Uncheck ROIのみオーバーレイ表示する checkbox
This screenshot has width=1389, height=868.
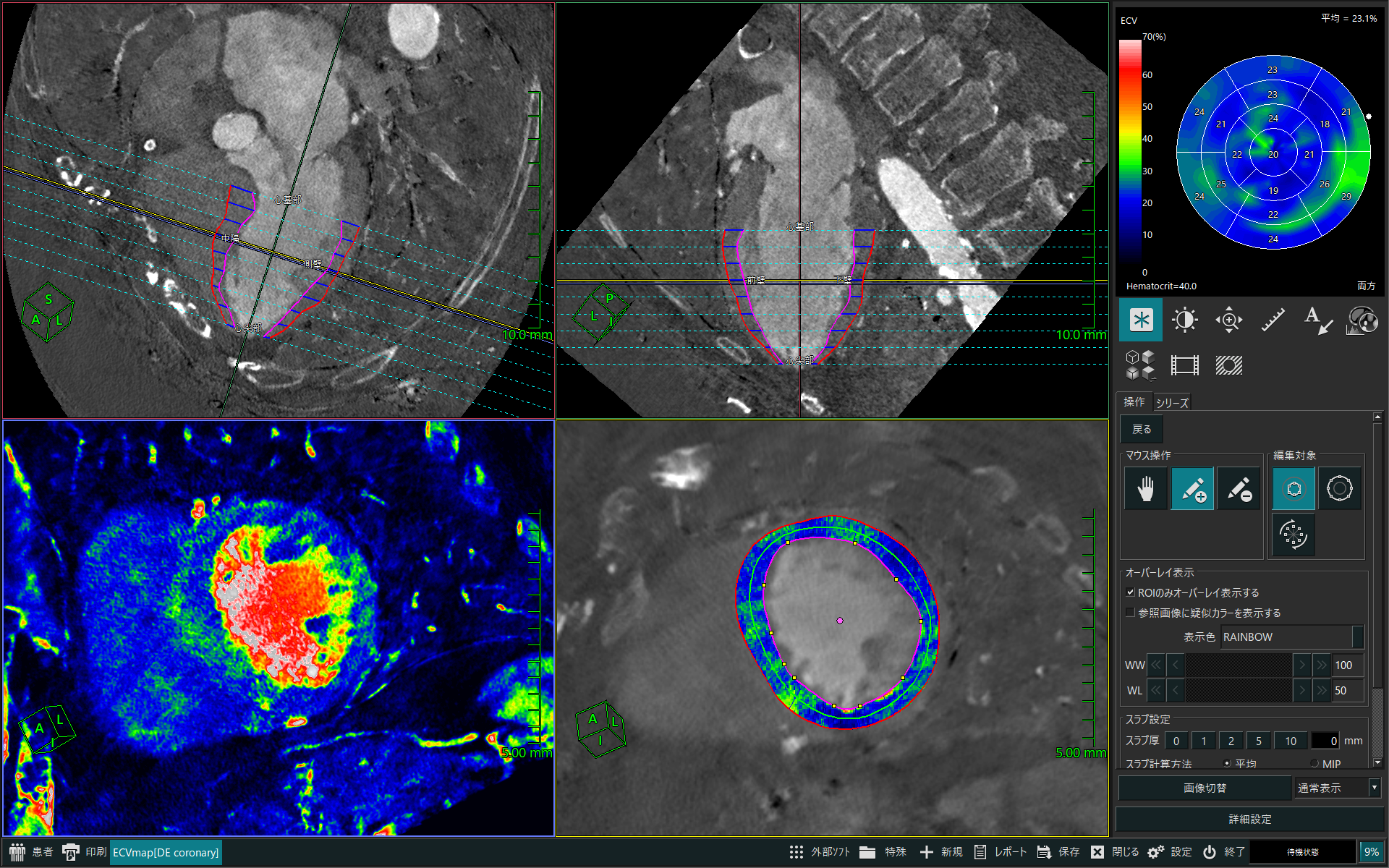point(1131,592)
